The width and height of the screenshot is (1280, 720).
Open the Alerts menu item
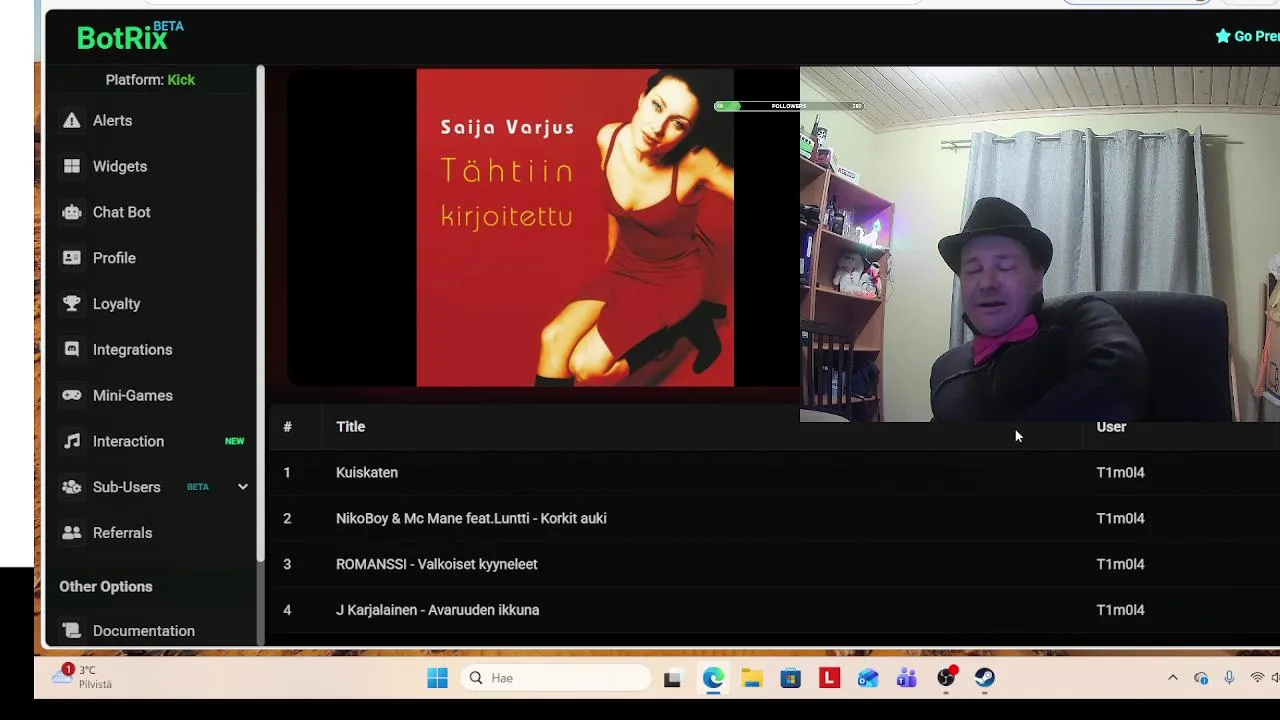[x=112, y=120]
